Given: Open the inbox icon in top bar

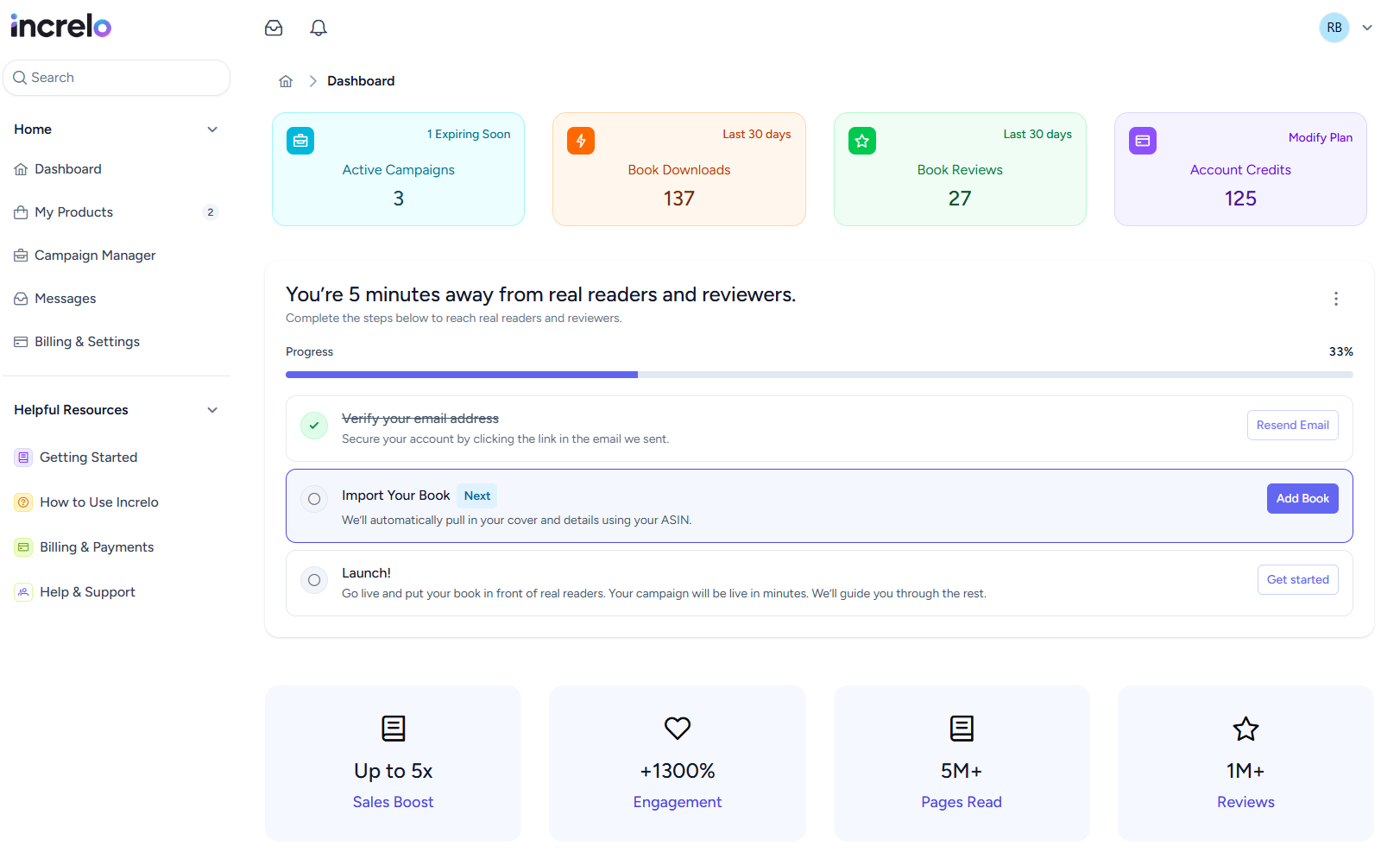Looking at the screenshot, I should [x=274, y=27].
